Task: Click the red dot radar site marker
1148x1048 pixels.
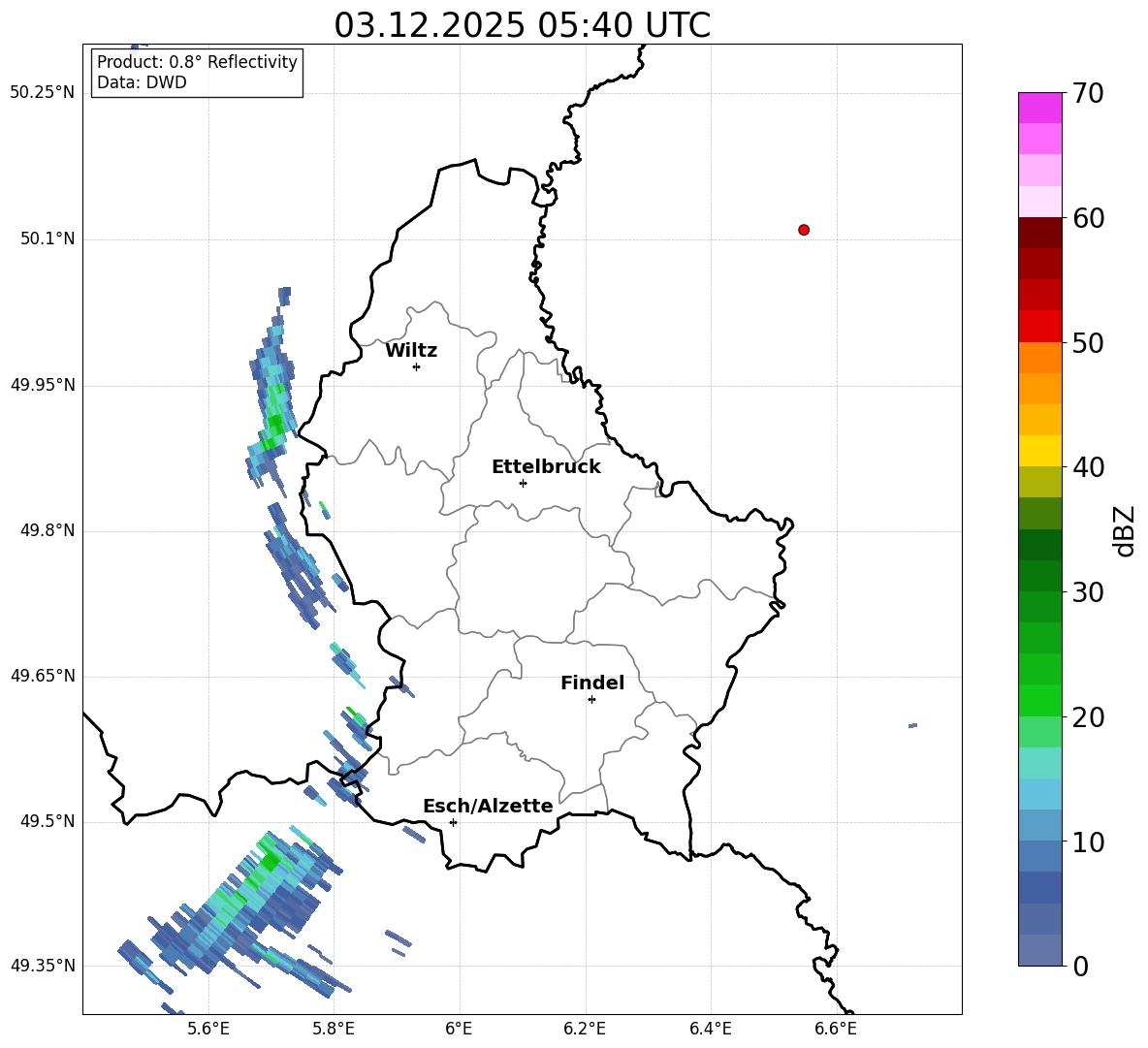Action: (804, 230)
